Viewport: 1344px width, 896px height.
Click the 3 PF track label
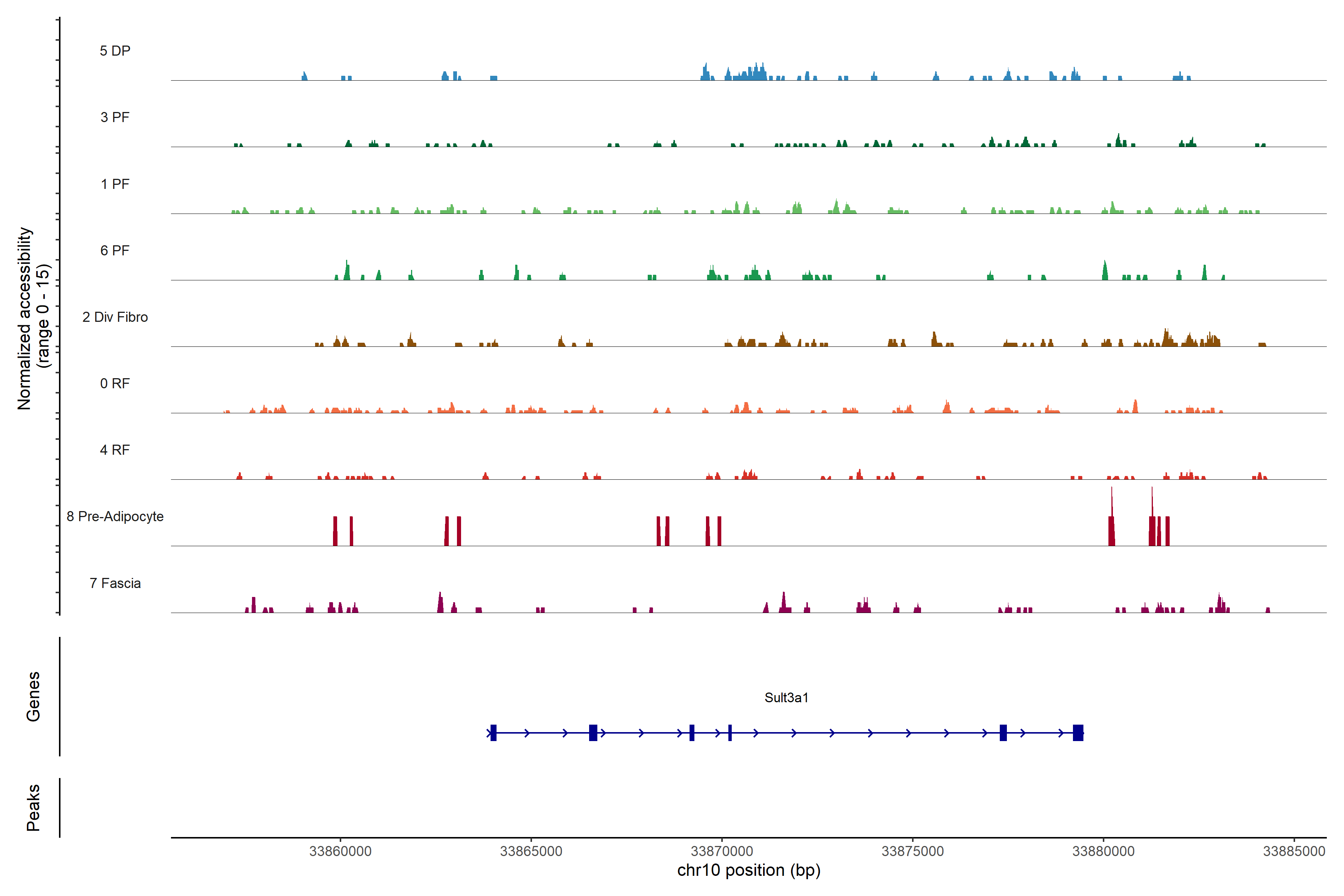click(x=115, y=117)
